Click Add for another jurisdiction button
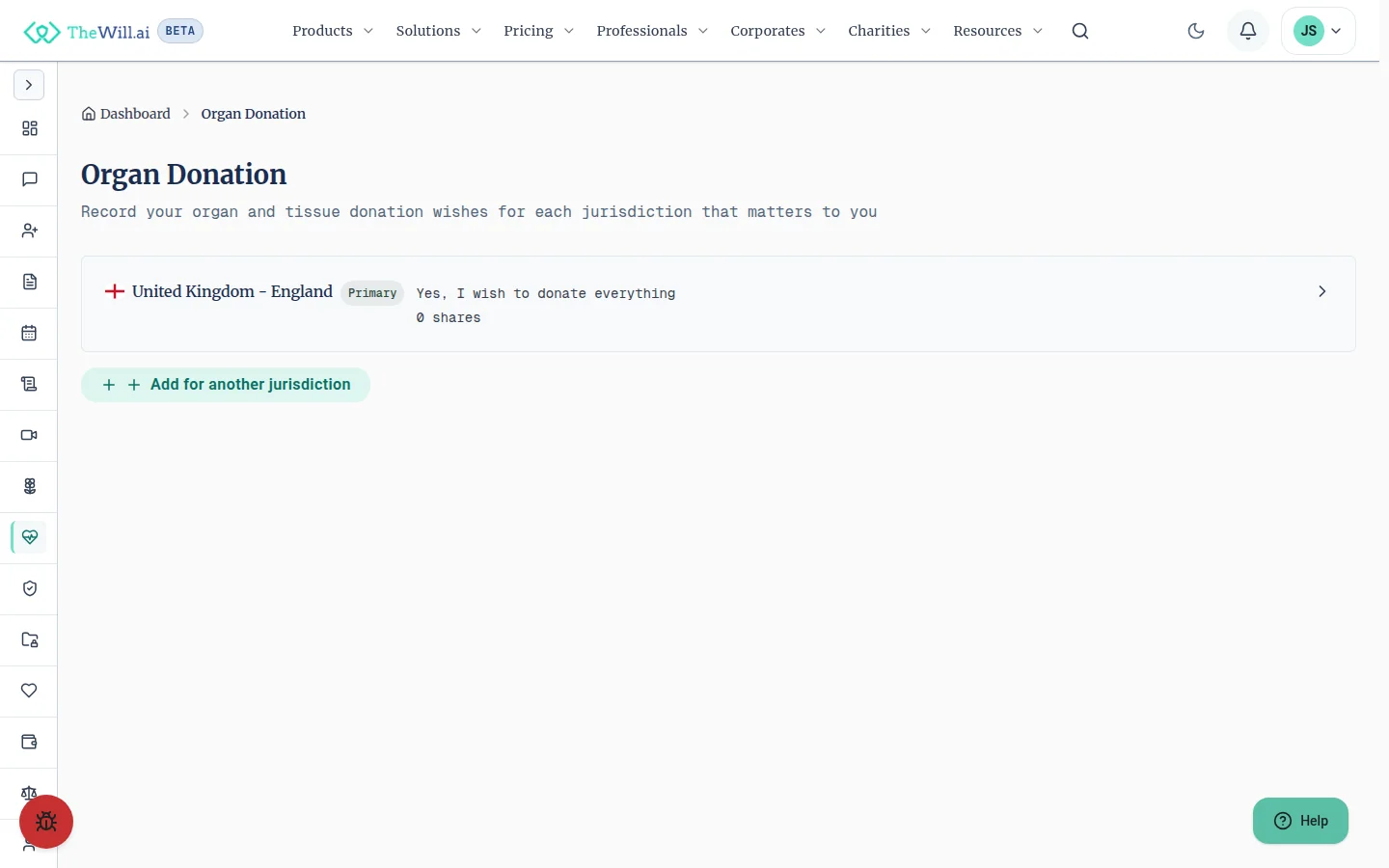The width and height of the screenshot is (1389, 868). 226,385
